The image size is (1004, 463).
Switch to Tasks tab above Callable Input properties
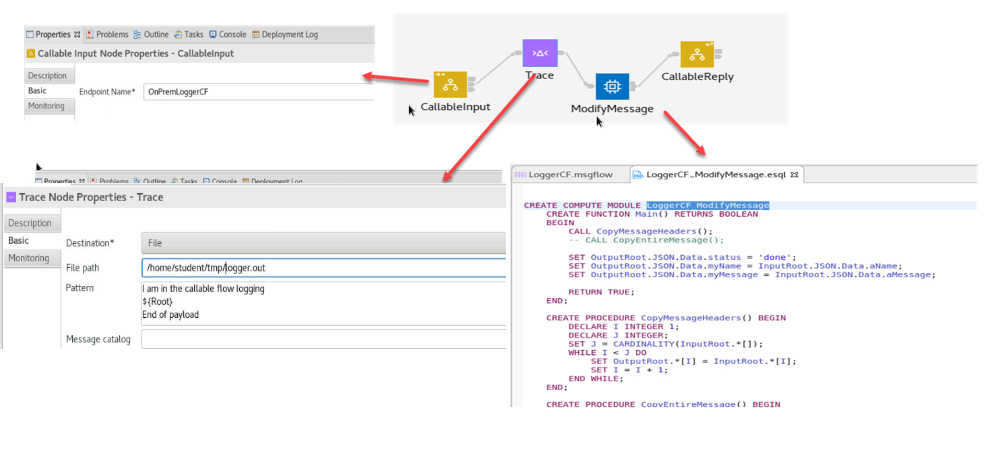188,34
